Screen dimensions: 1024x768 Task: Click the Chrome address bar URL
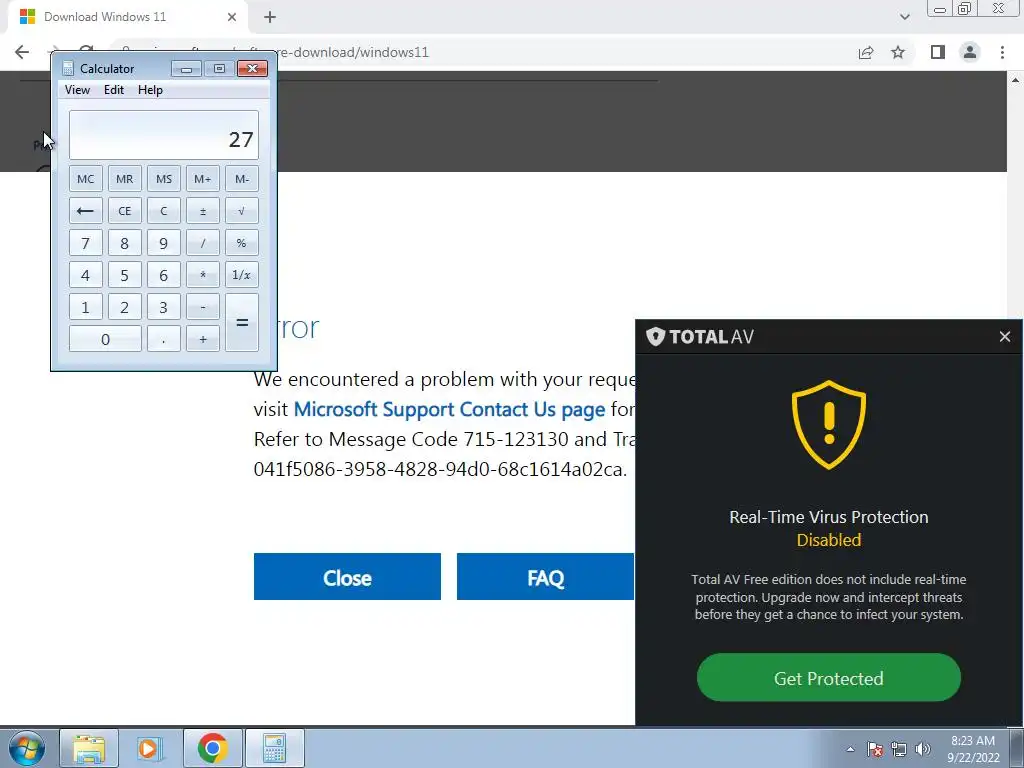(355, 52)
